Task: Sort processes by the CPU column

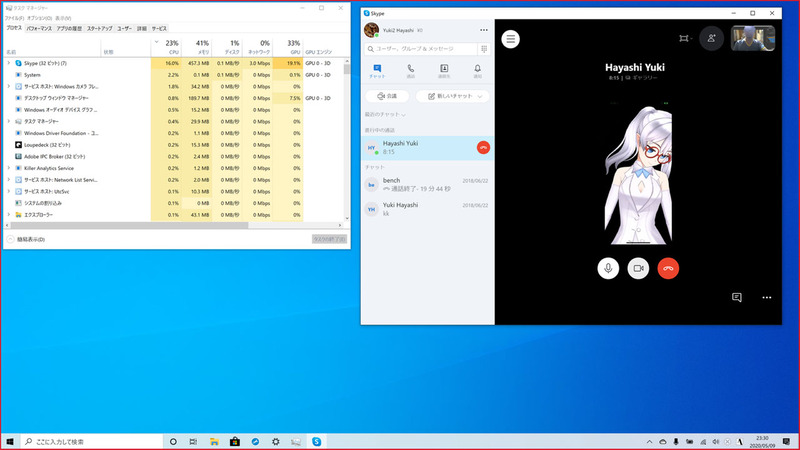Action: click(x=166, y=47)
